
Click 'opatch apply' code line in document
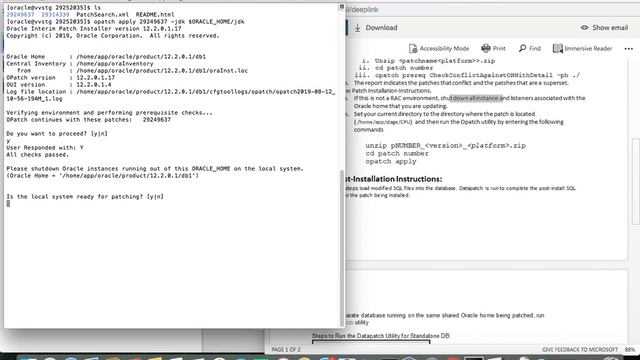[391, 161]
